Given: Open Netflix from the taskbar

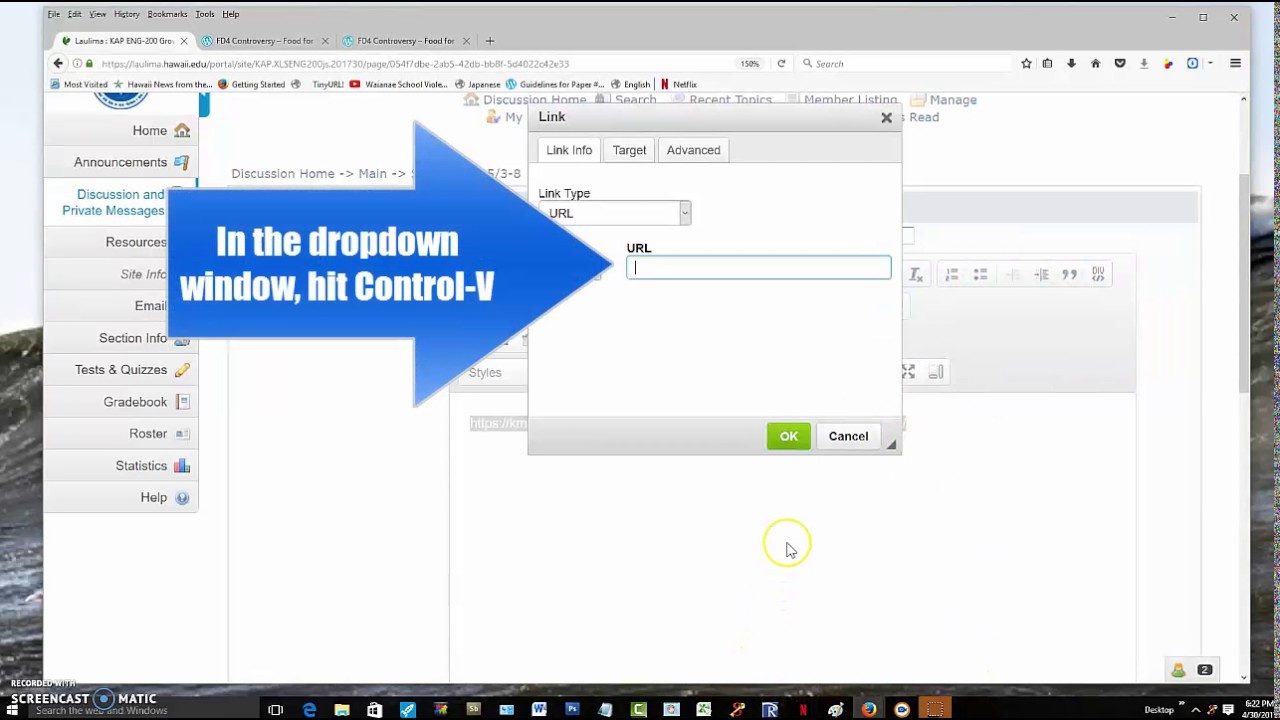Looking at the screenshot, I should [x=803, y=710].
